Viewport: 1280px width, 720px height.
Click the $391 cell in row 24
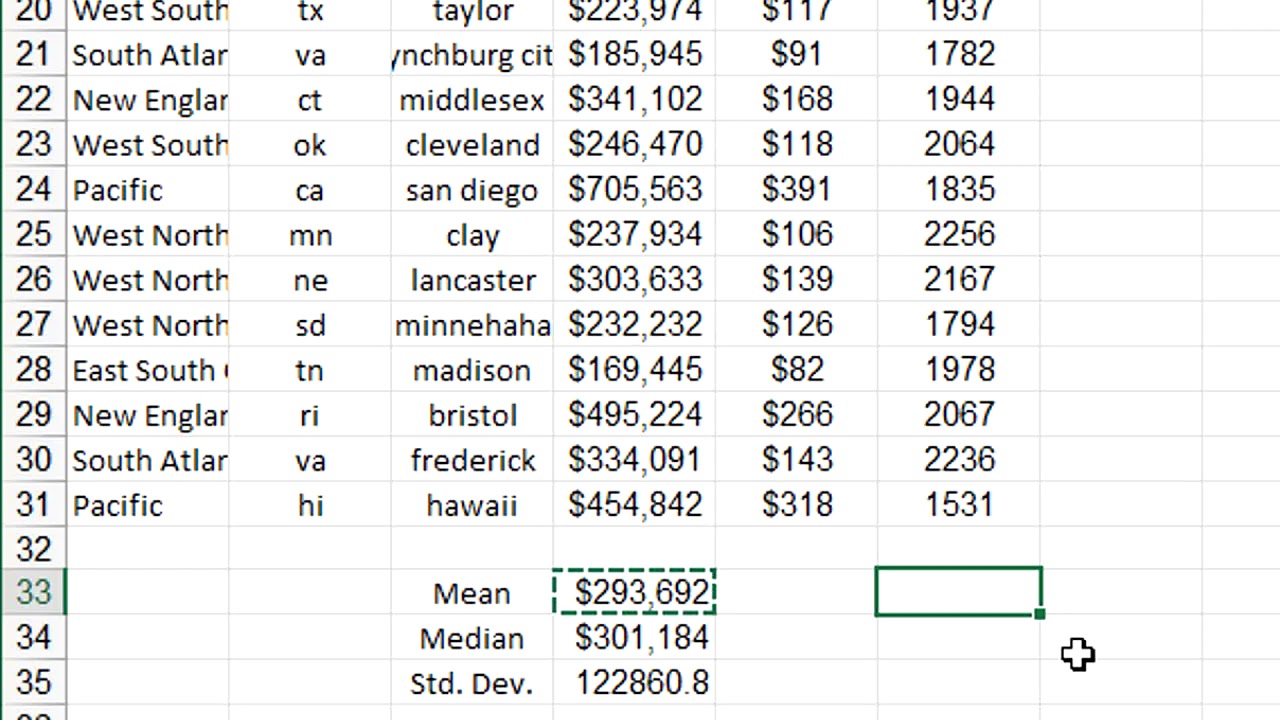click(797, 190)
